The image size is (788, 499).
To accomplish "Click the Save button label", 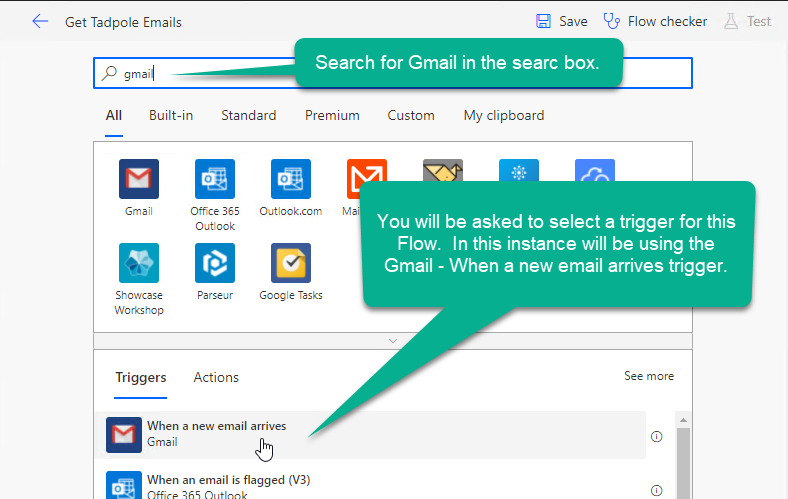I will (573, 21).
